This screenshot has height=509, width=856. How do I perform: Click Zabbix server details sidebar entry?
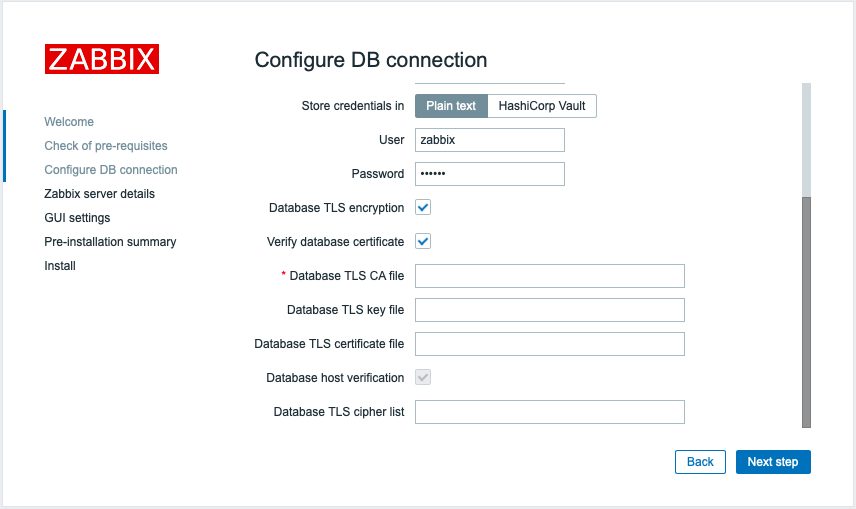pyautogui.click(x=99, y=194)
